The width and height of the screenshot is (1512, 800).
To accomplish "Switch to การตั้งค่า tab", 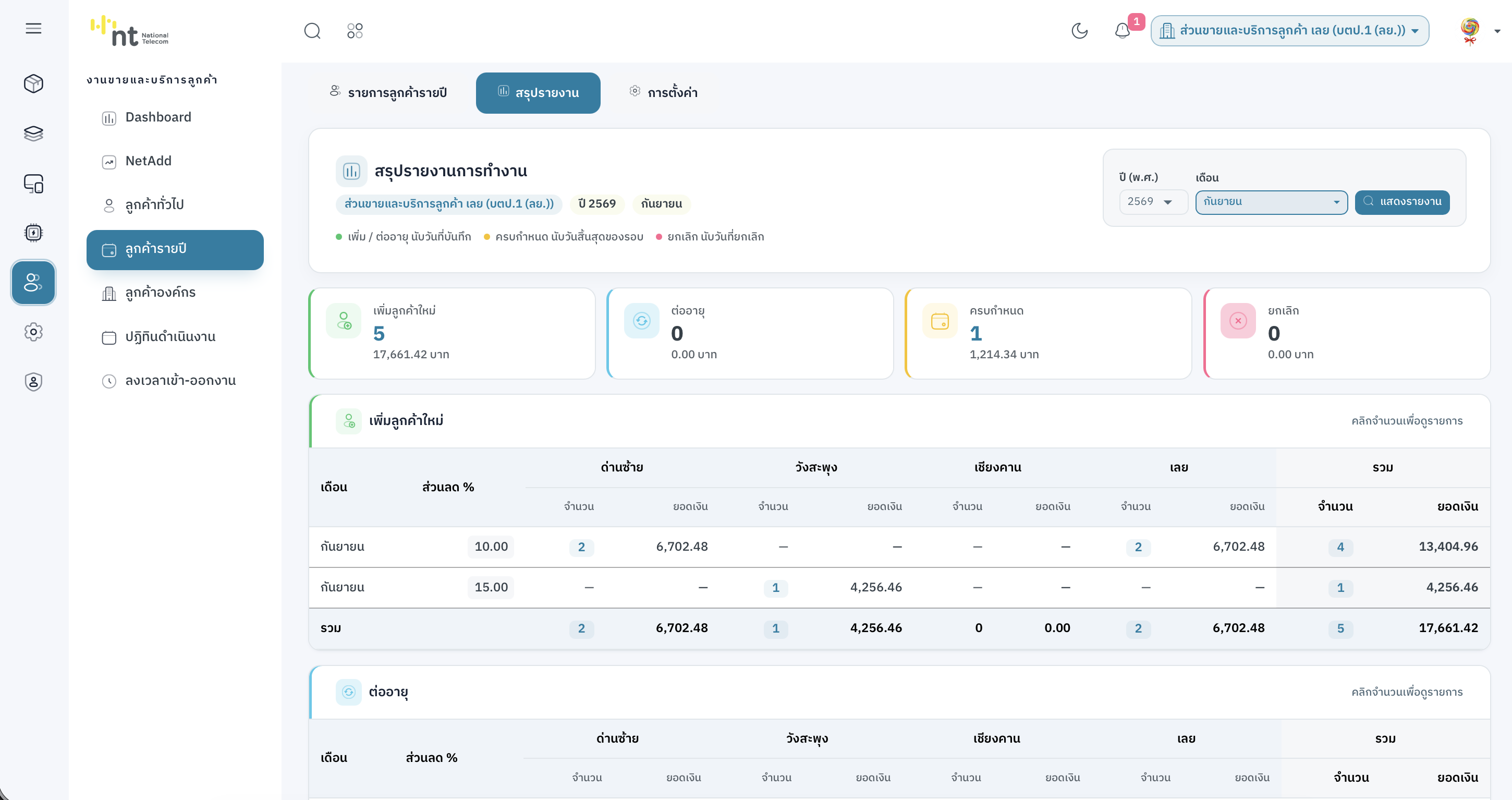I will 663,93.
